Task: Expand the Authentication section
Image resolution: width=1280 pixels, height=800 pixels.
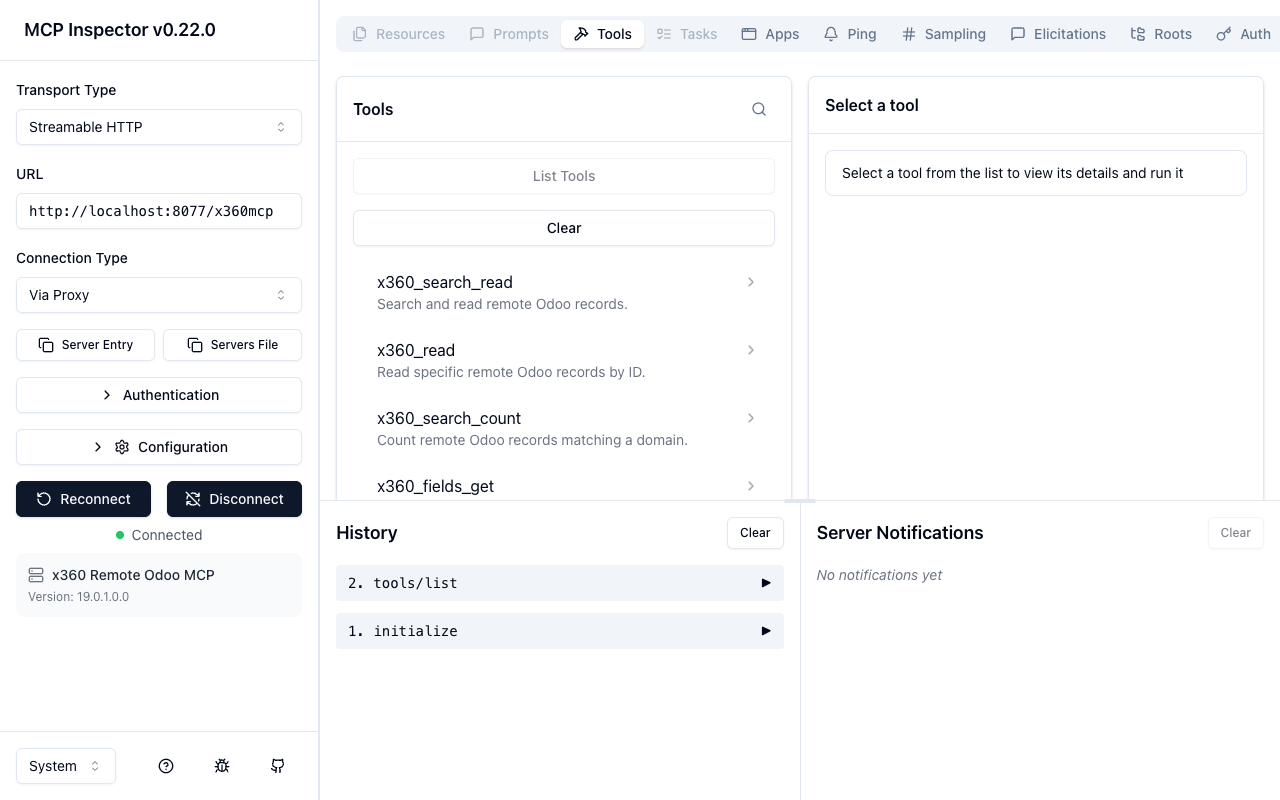Action: (159, 395)
